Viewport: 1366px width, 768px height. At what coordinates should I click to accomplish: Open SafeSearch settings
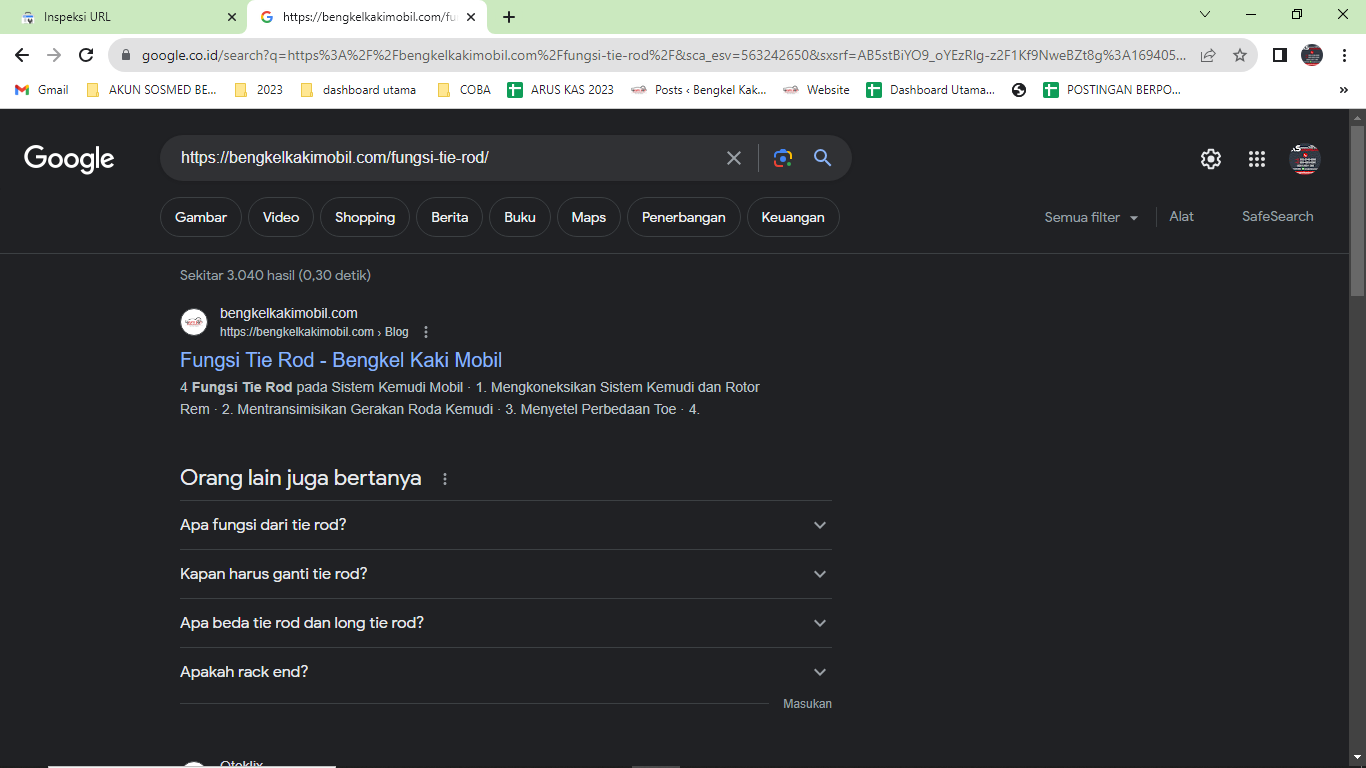point(1277,217)
